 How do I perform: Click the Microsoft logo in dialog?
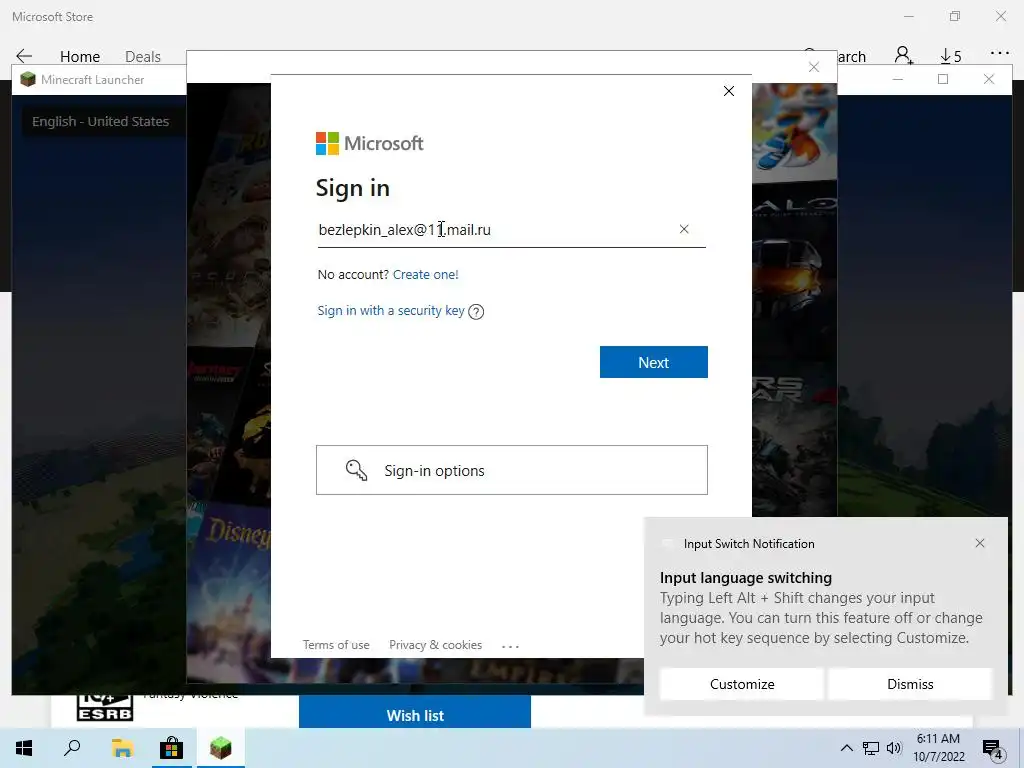[x=370, y=143]
